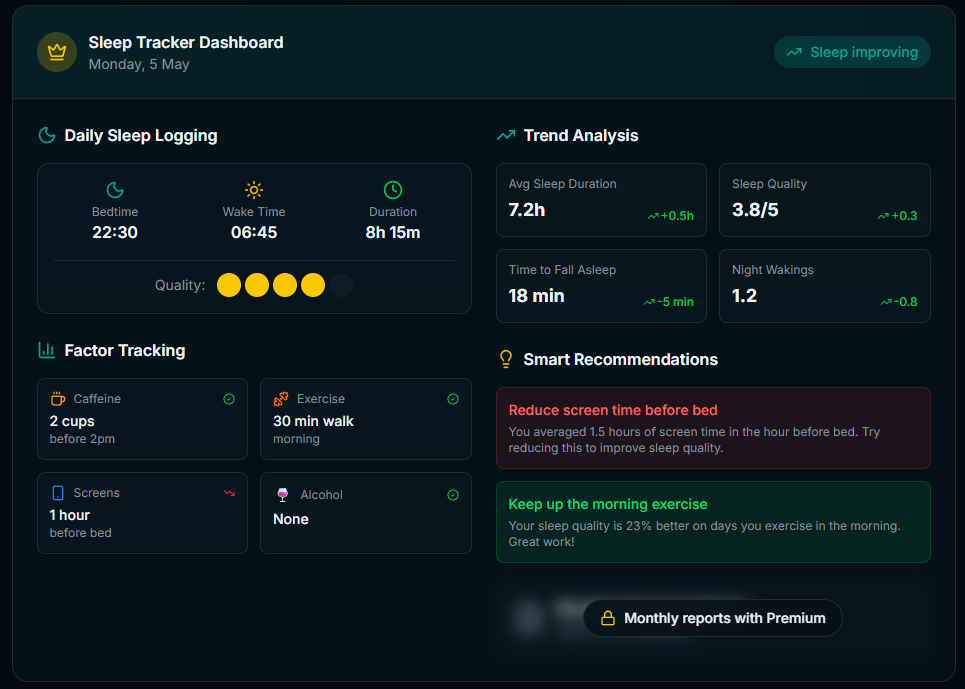Select the second quality rating dot

(x=257, y=285)
